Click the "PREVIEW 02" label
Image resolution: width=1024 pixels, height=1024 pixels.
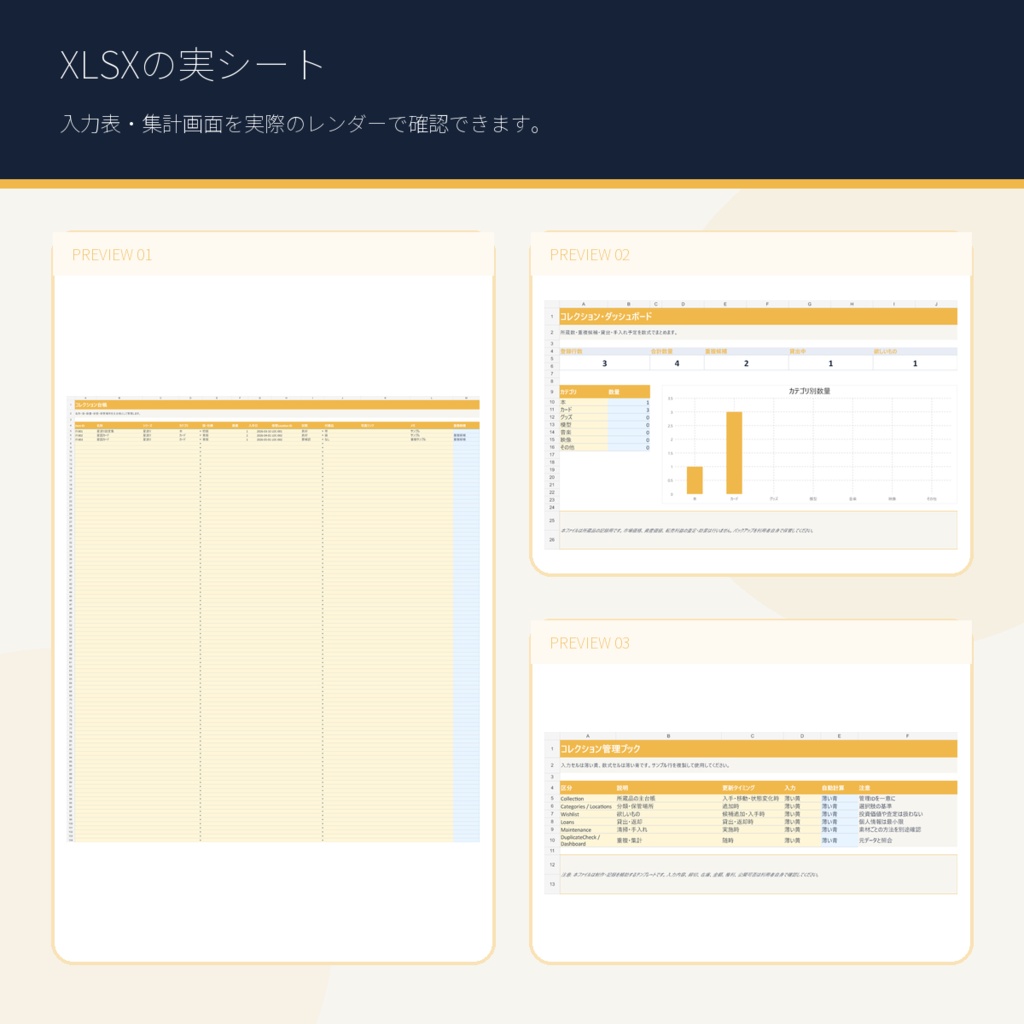click(x=590, y=255)
